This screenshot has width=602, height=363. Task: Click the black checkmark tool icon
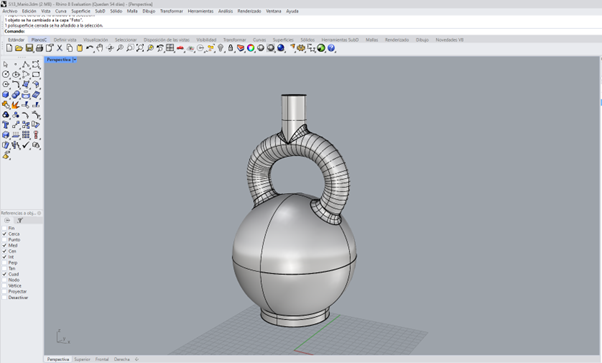coord(26,145)
